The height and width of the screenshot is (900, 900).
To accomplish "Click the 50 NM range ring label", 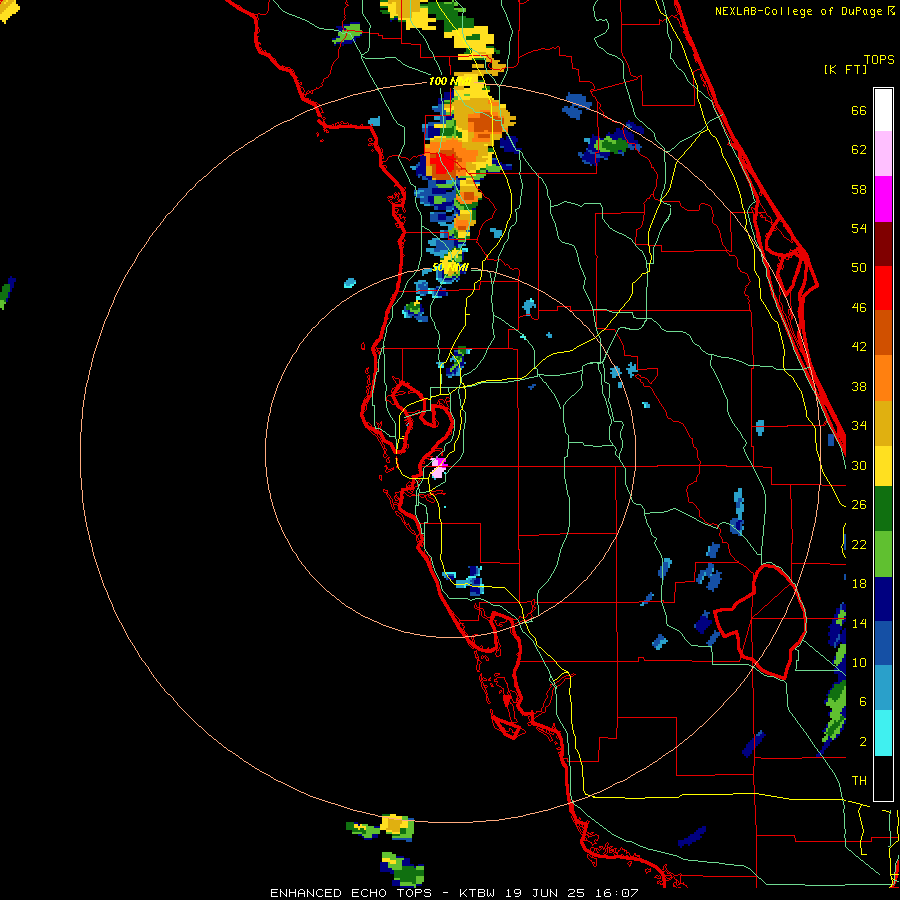I will [x=450, y=268].
